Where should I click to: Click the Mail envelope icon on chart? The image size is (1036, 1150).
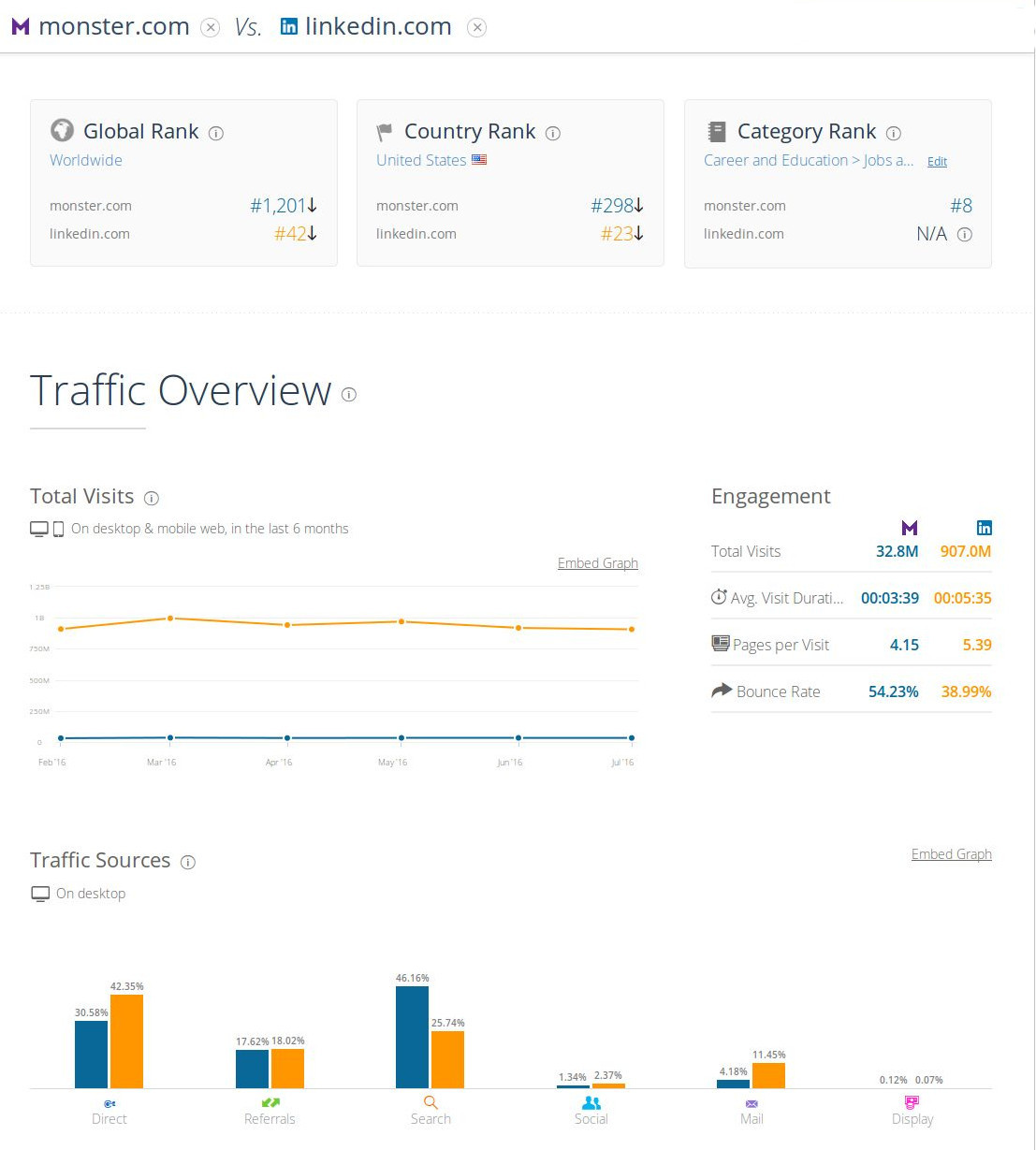pyautogui.click(x=751, y=1103)
